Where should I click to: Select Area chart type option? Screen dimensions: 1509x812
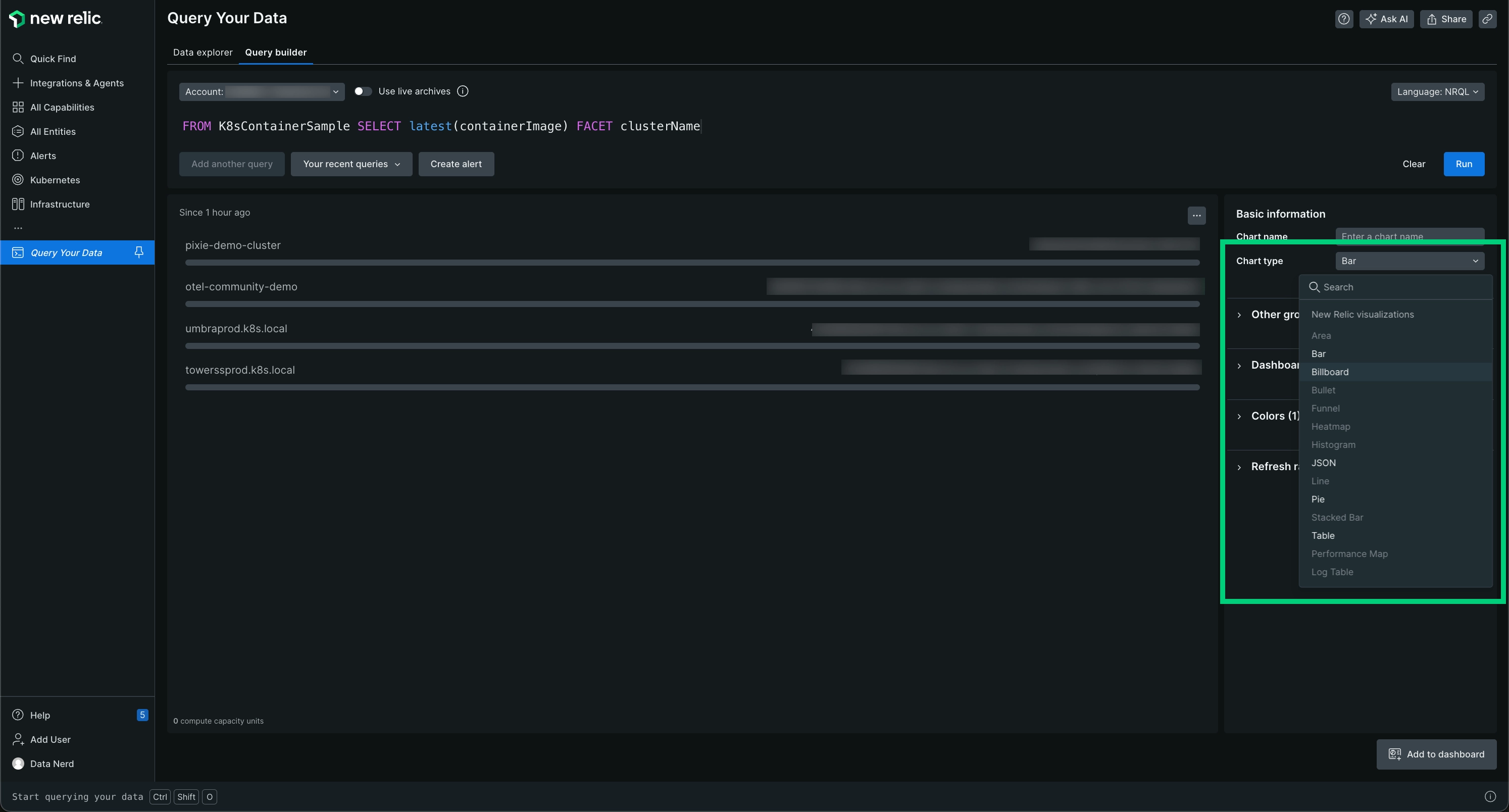pos(1395,336)
